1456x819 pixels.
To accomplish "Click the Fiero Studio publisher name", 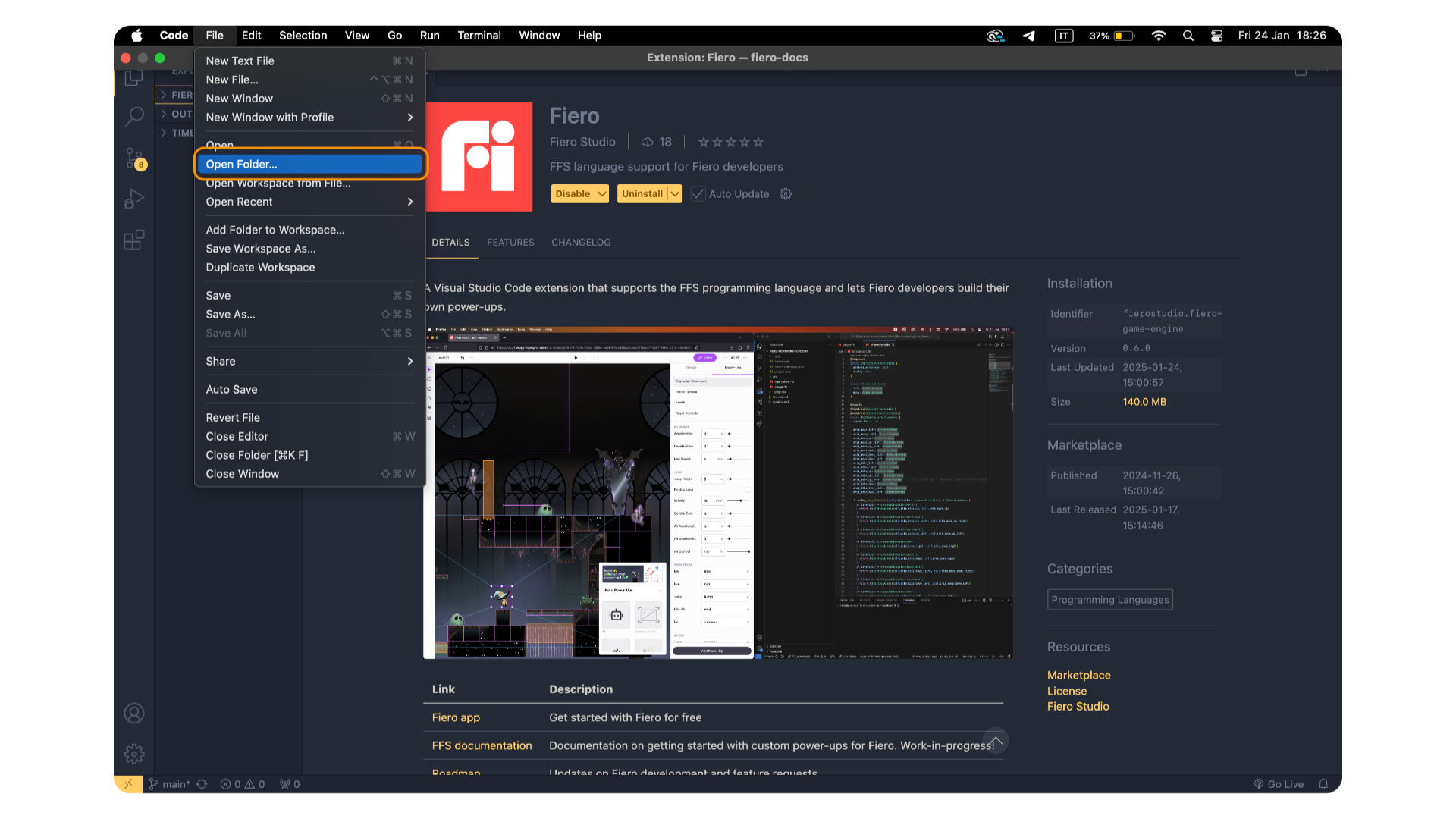I will 582,142.
